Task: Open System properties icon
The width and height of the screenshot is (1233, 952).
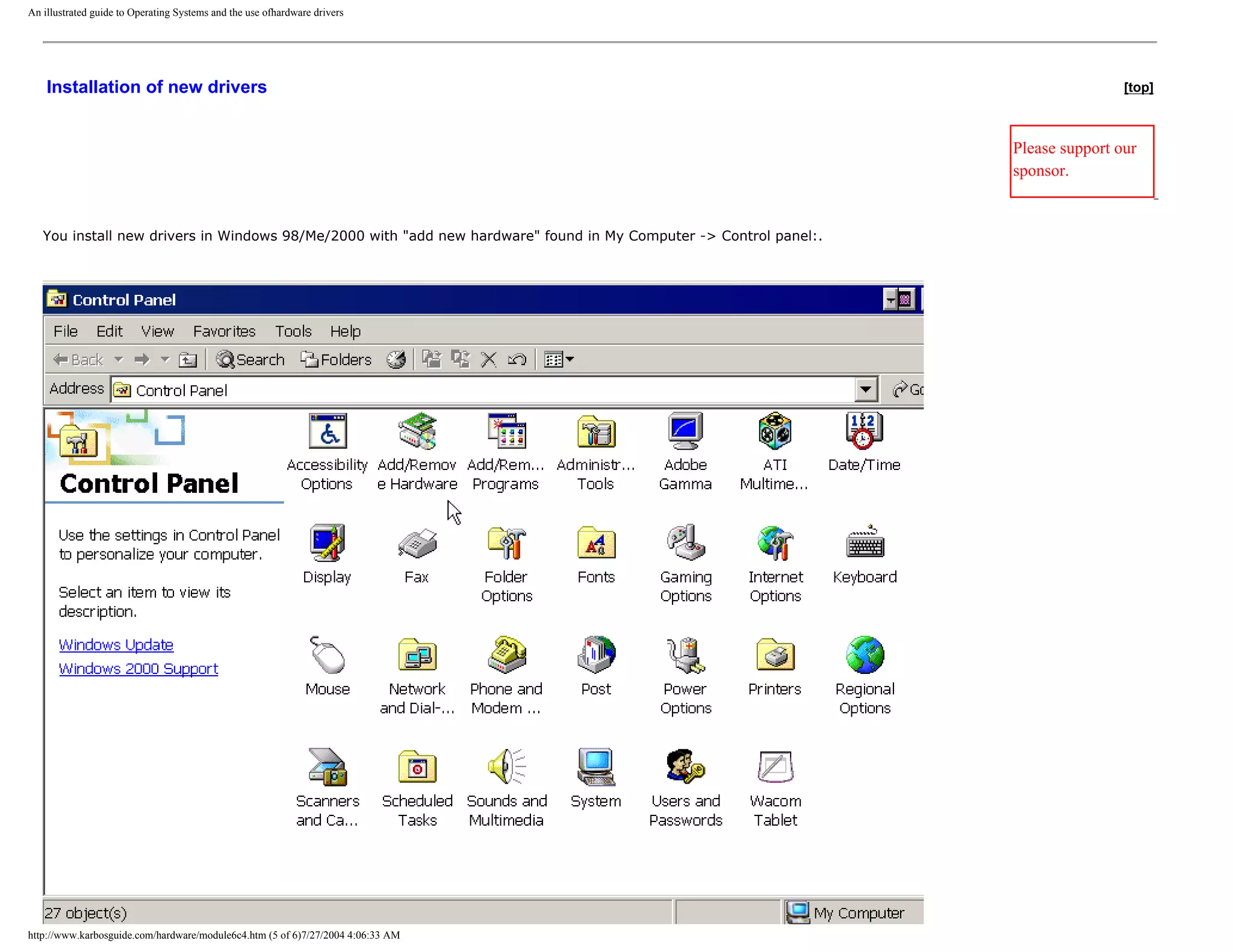Action: (x=596, y=767)
